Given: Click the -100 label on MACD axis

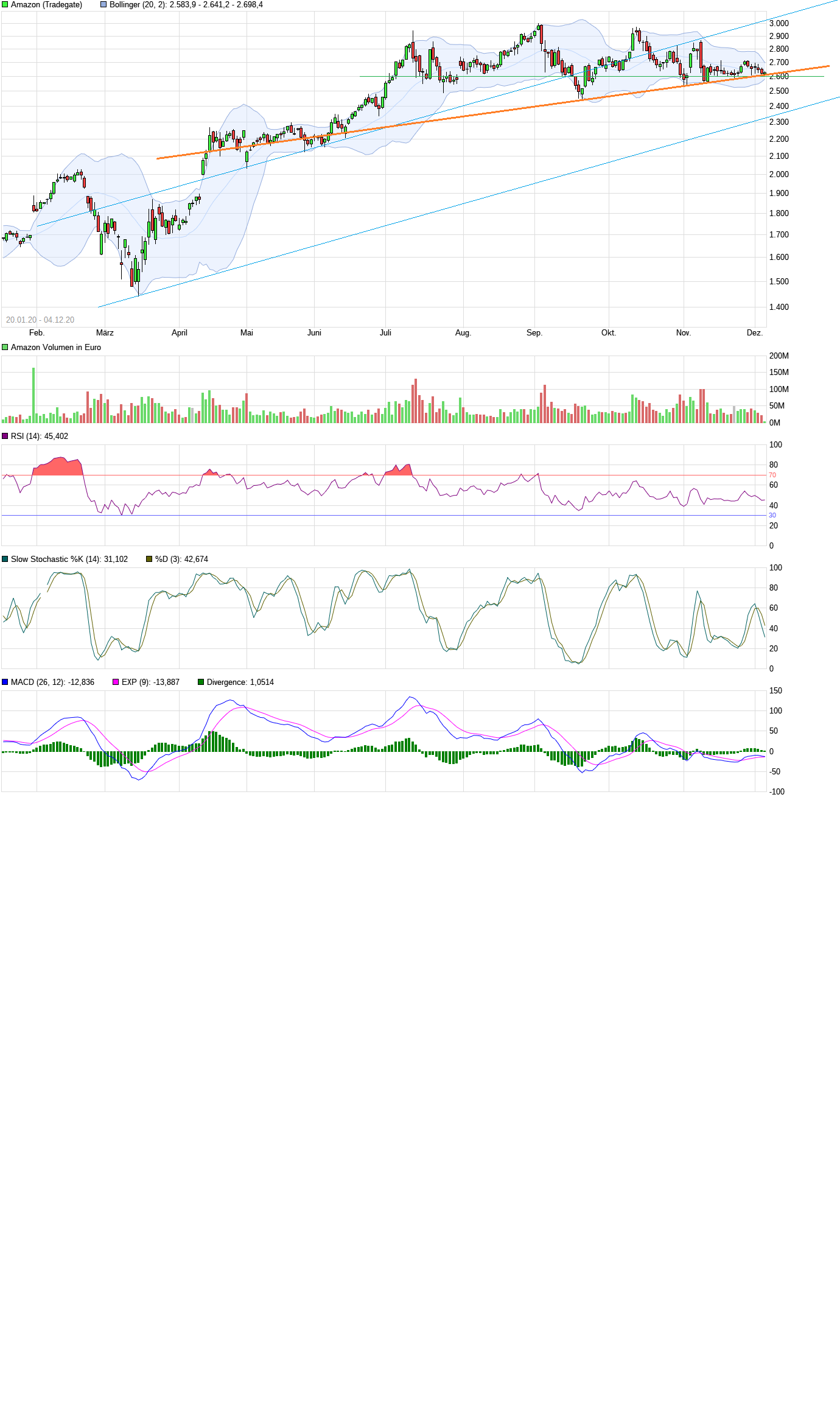Looking at the screenshot, I should point(777,792).
